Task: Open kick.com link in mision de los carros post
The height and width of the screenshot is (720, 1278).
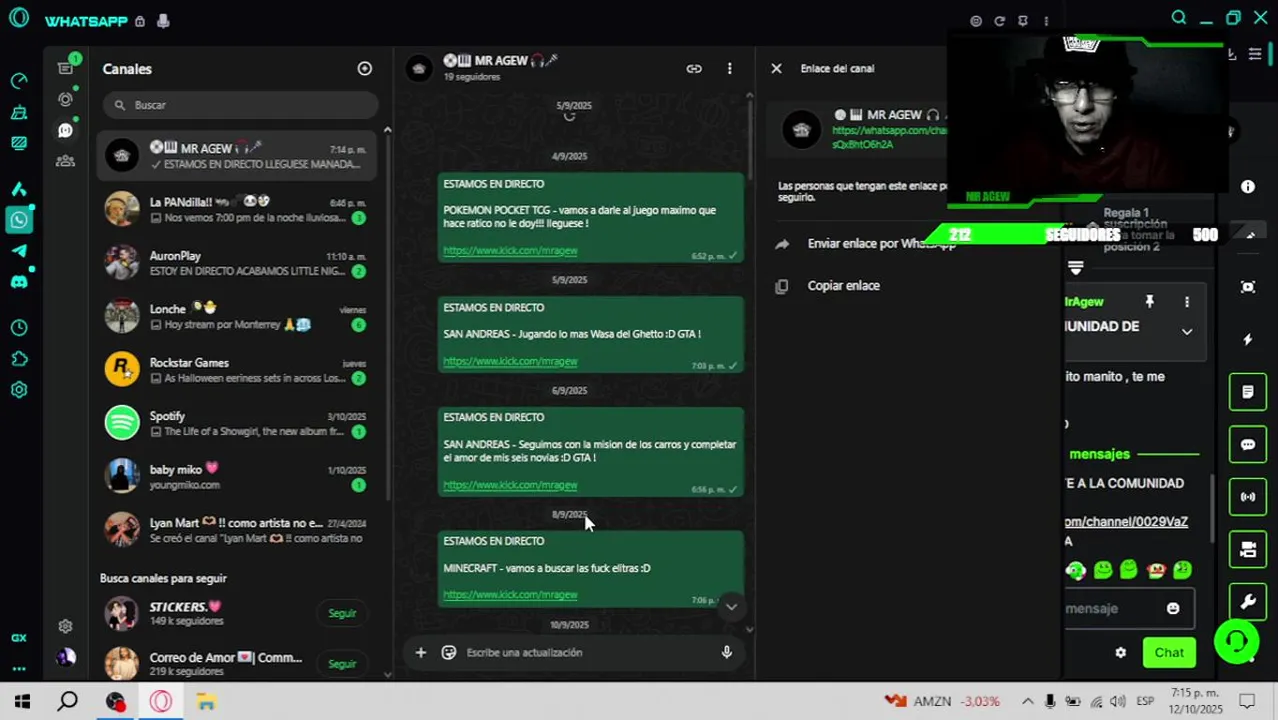Action: point(510,485)
